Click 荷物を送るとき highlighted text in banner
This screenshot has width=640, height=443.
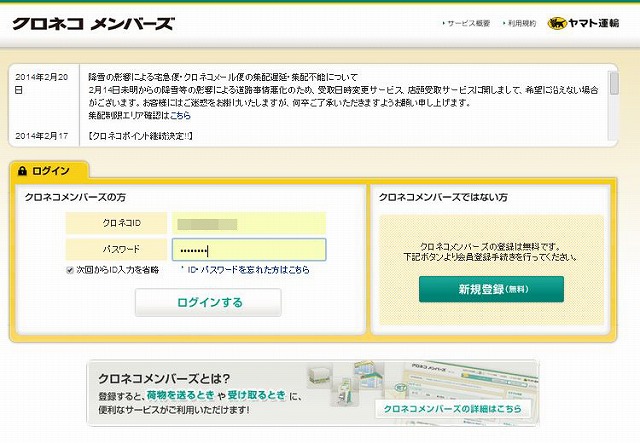(x=180, y=395)
